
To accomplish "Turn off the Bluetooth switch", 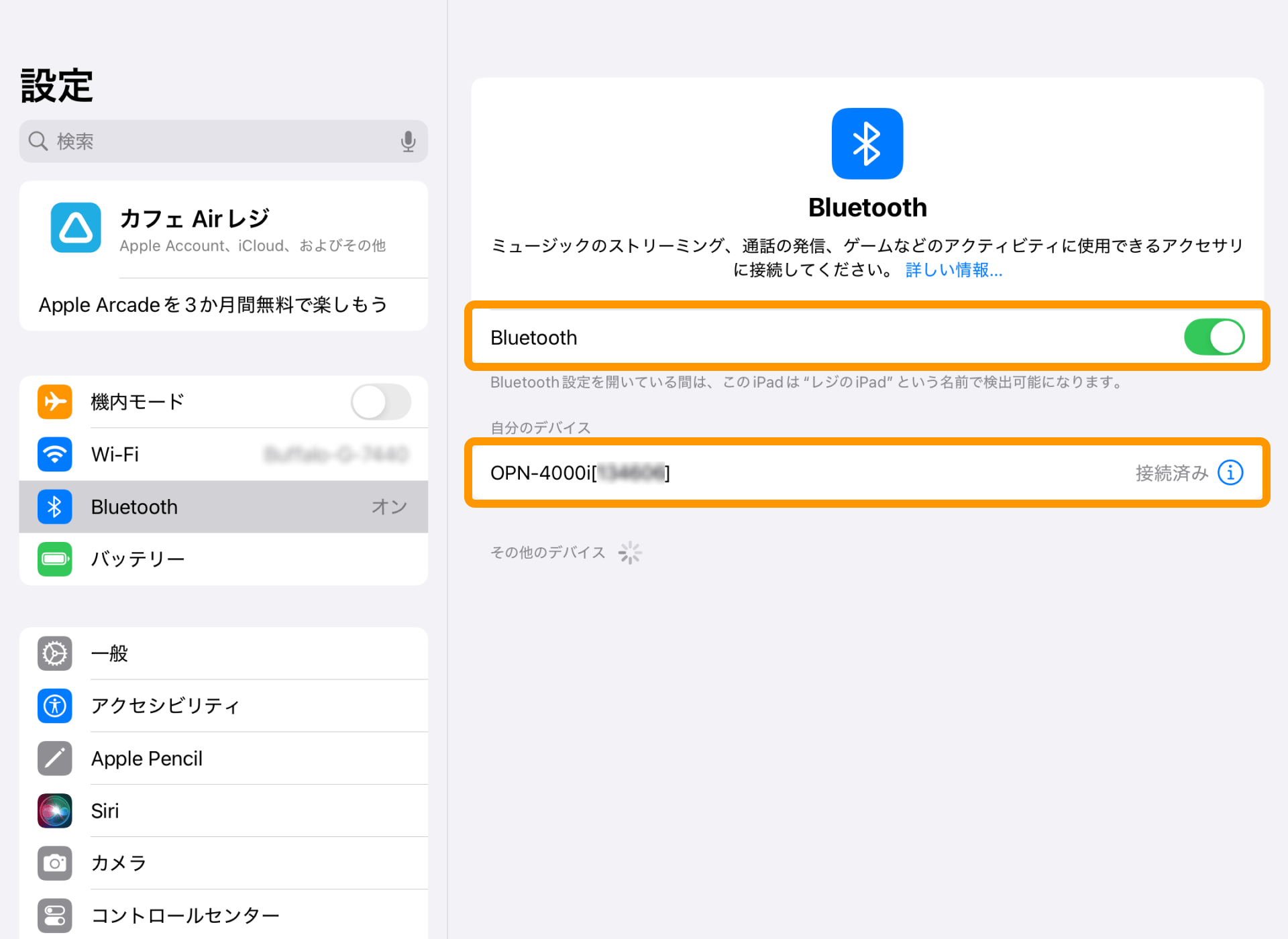I will pos(1214,337).
